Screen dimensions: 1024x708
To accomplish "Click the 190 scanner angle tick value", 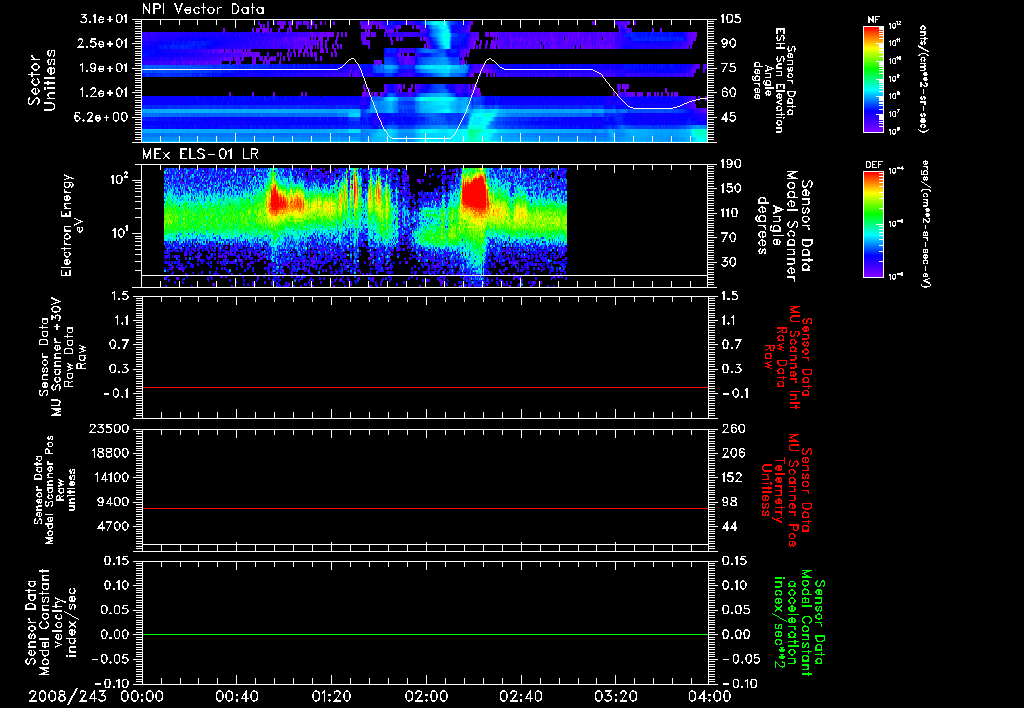I will point(731,164).
